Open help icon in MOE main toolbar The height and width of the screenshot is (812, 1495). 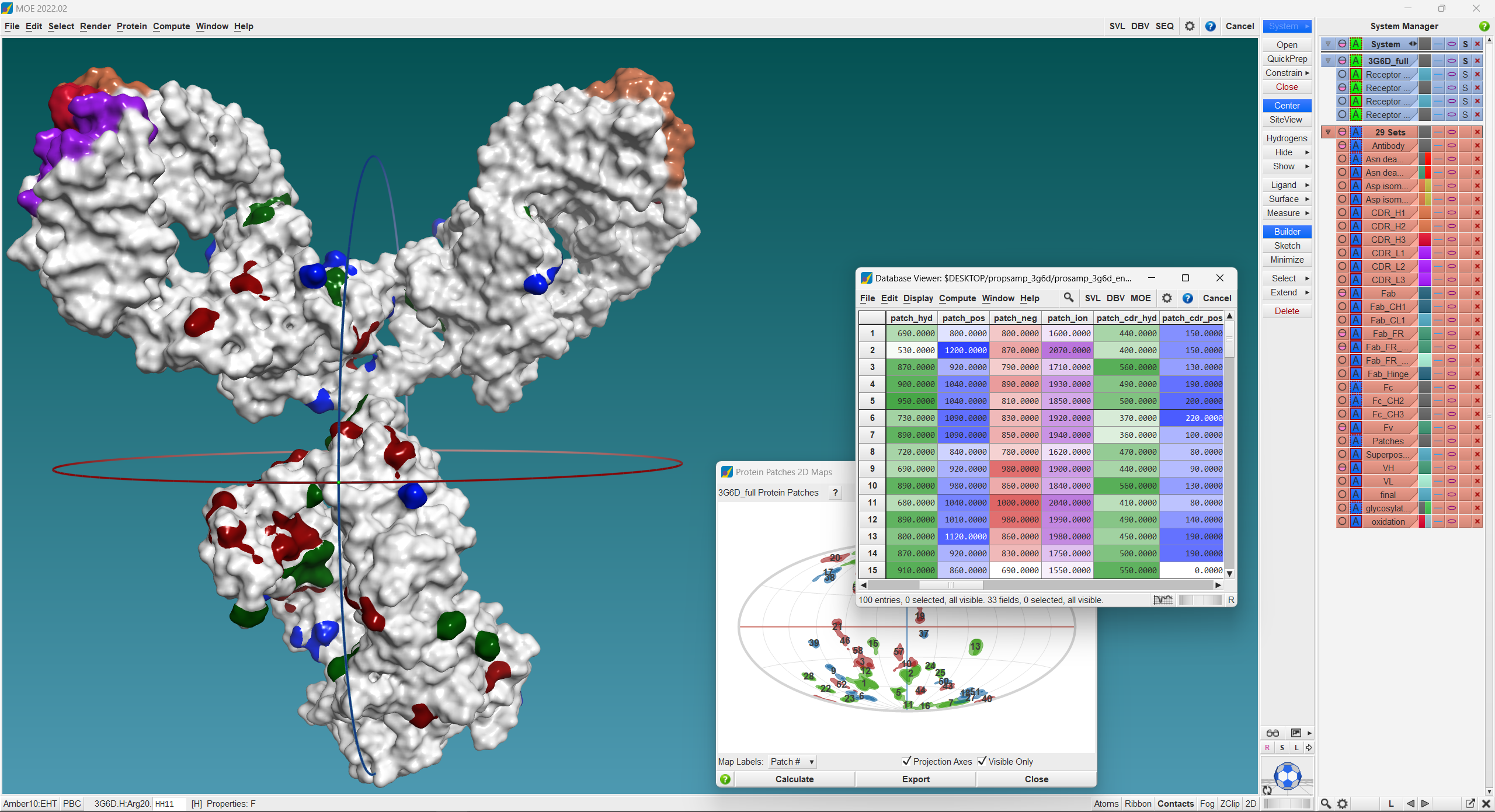1211,26
